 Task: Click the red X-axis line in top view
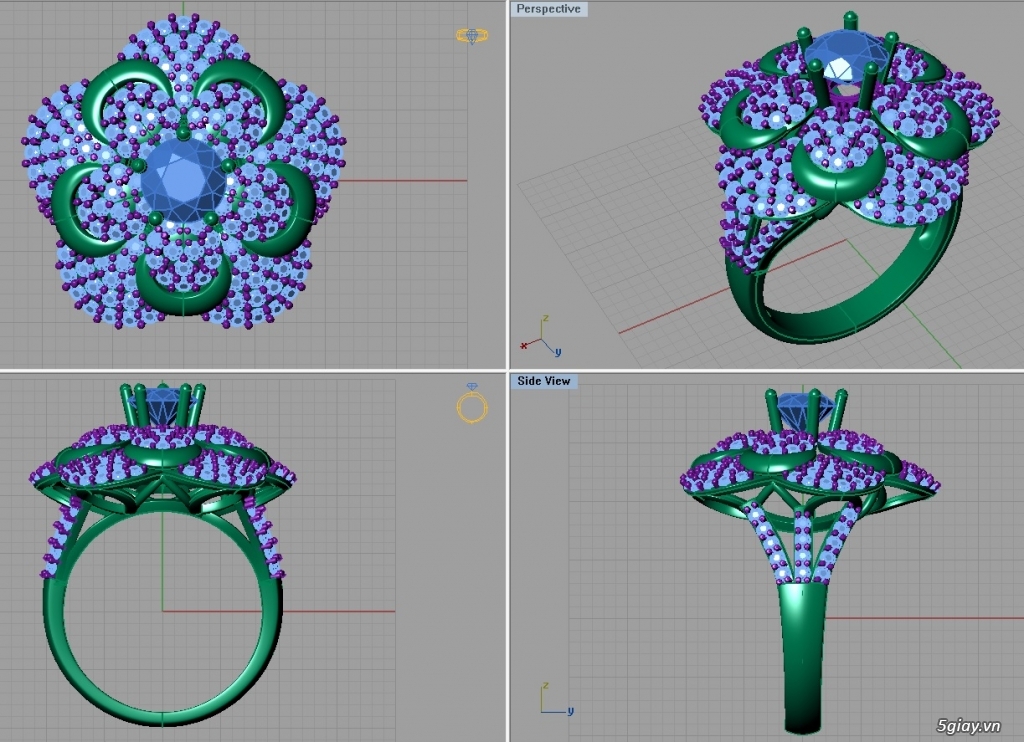[x=420, y=181]
